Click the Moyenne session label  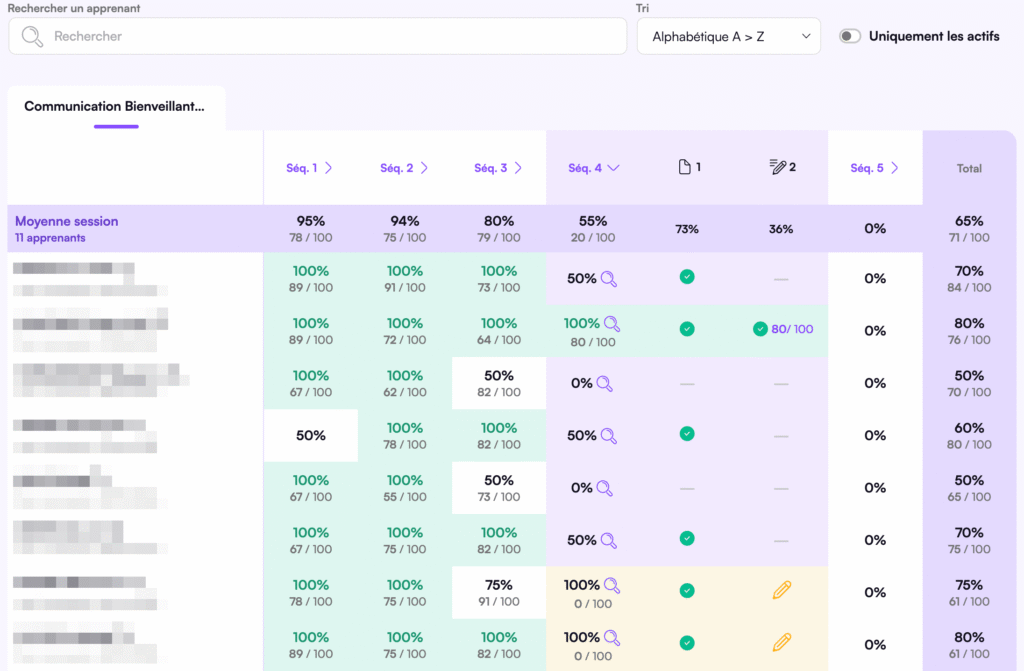[x=67, y=221]
